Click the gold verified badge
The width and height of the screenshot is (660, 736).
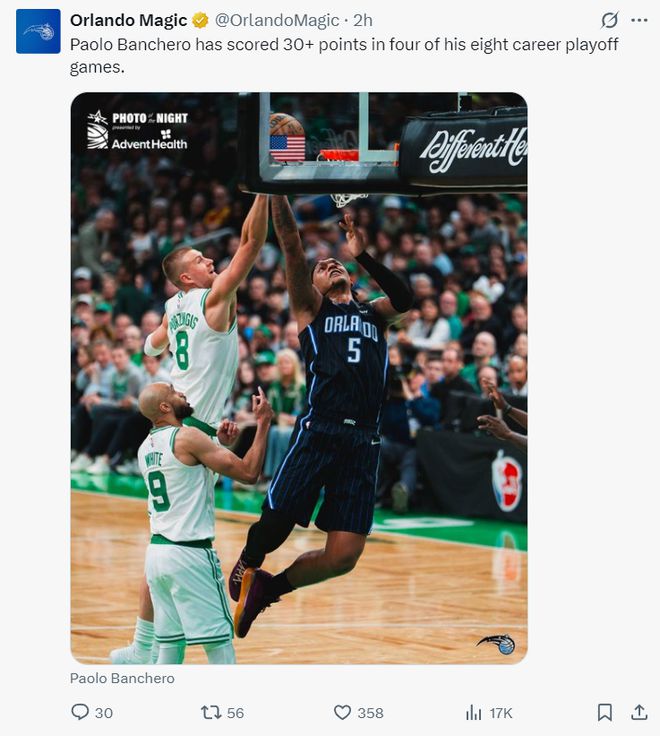click(x=200, y=21)
